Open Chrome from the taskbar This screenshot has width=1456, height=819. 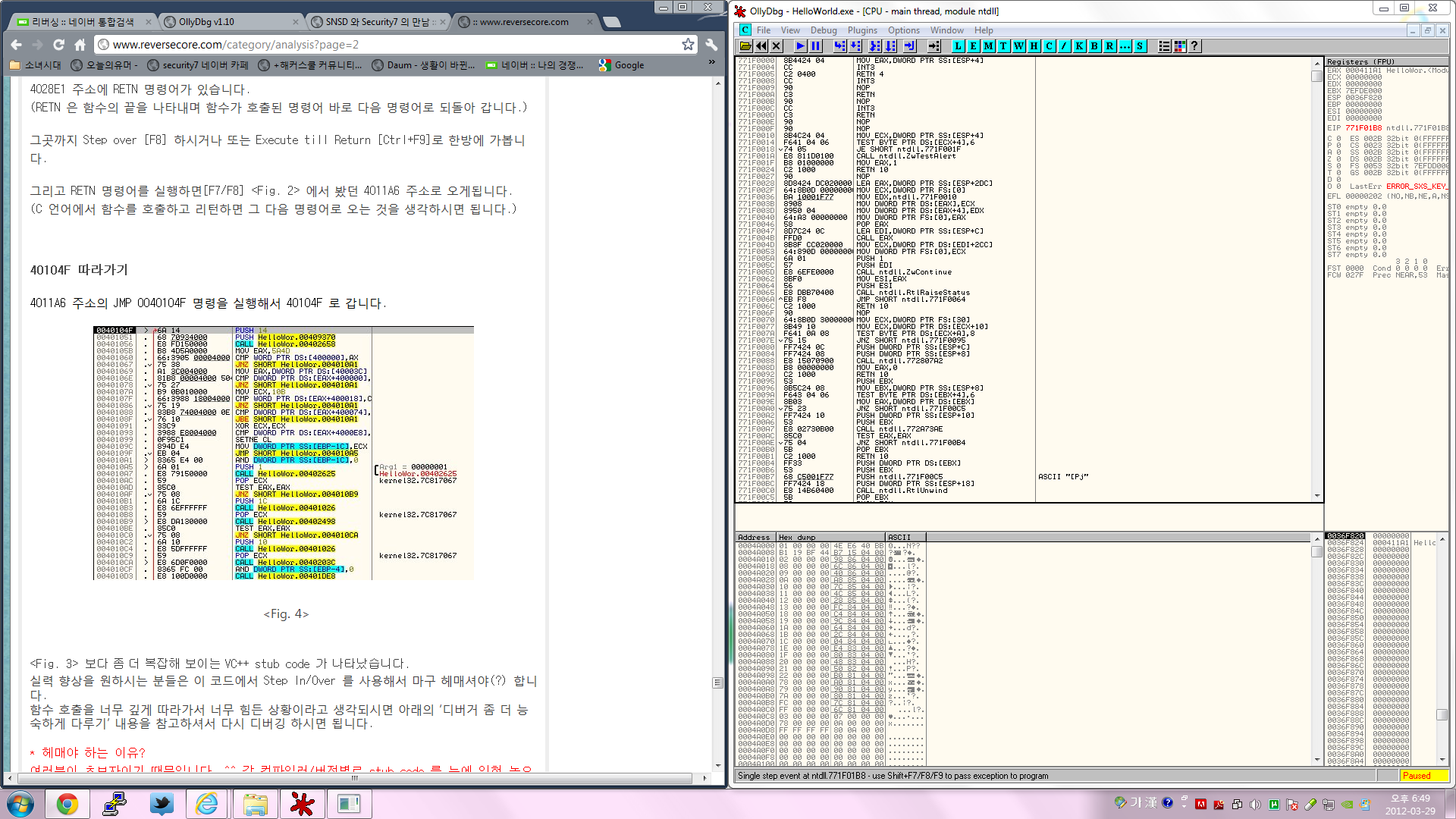pos(67,804)
